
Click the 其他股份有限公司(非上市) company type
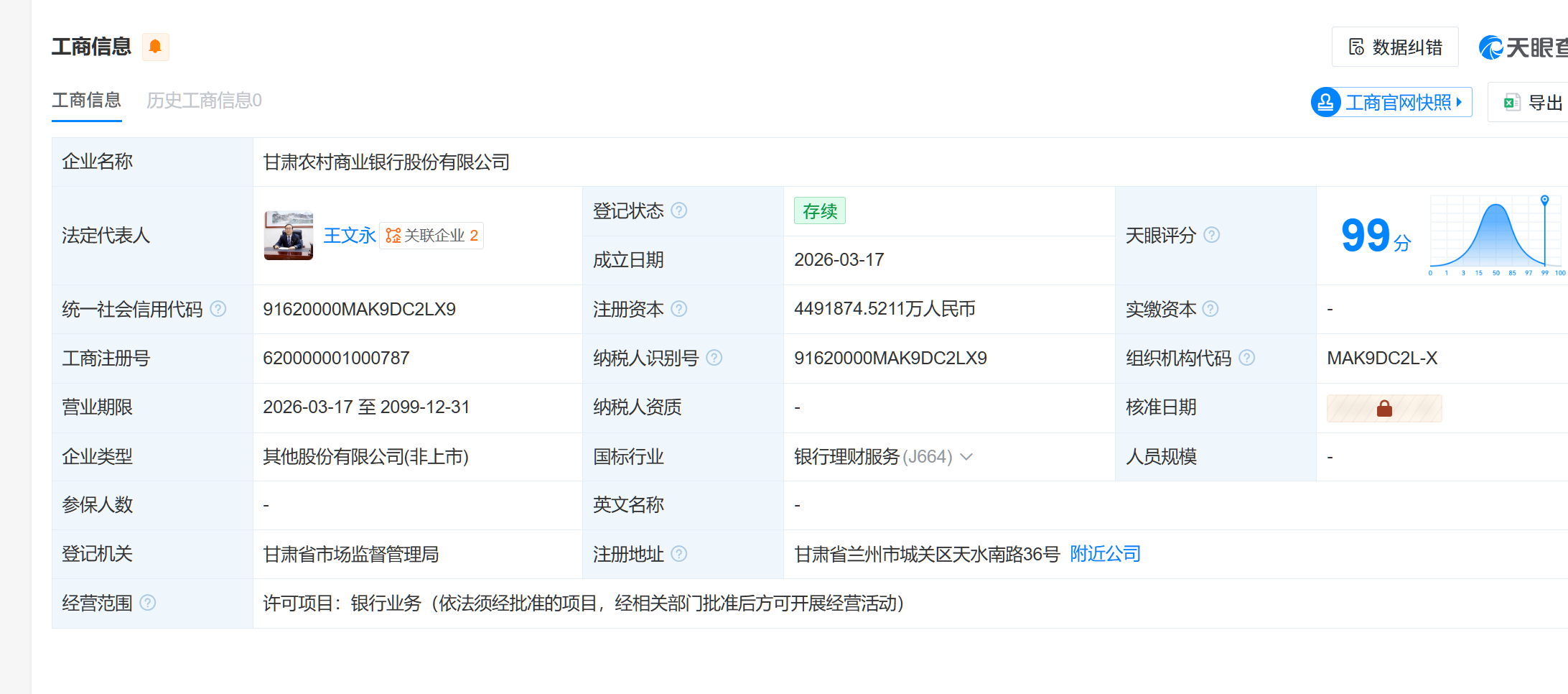click(x=365, y=457)
